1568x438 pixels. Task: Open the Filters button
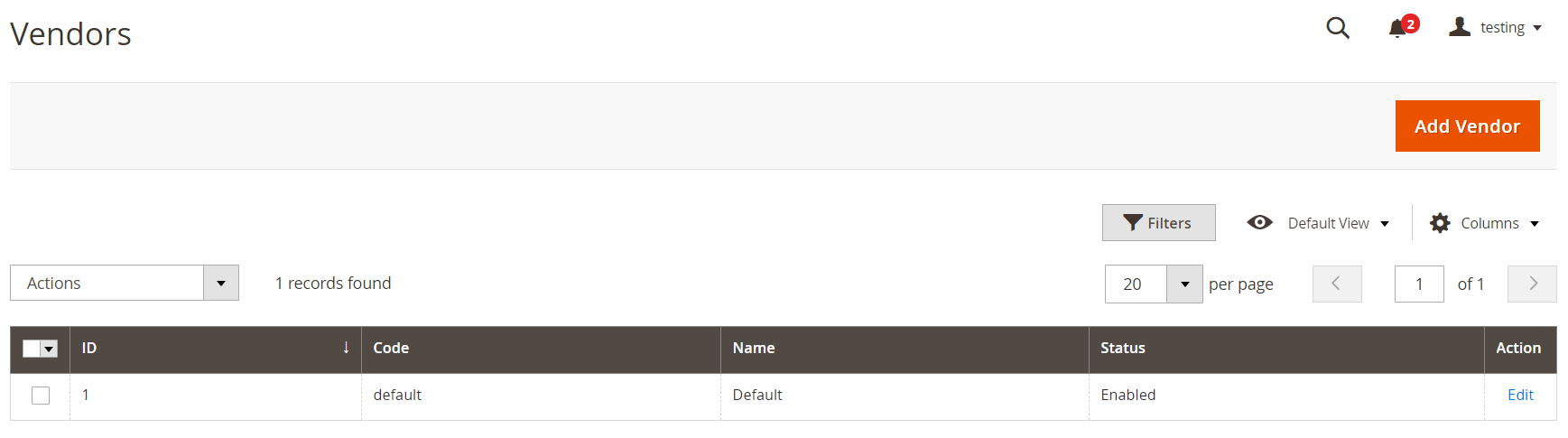tap(1158, 223)
